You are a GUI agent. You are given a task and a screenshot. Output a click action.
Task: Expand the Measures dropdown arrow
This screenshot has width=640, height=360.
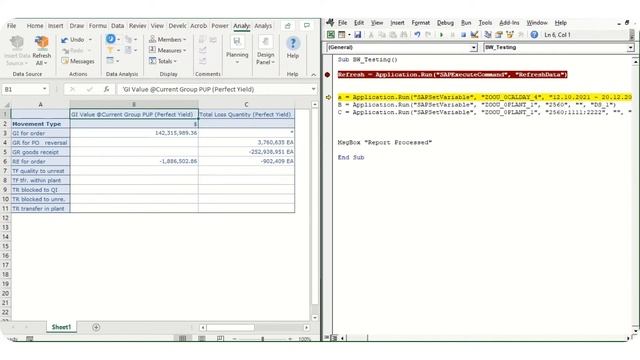tap(184, 51)
